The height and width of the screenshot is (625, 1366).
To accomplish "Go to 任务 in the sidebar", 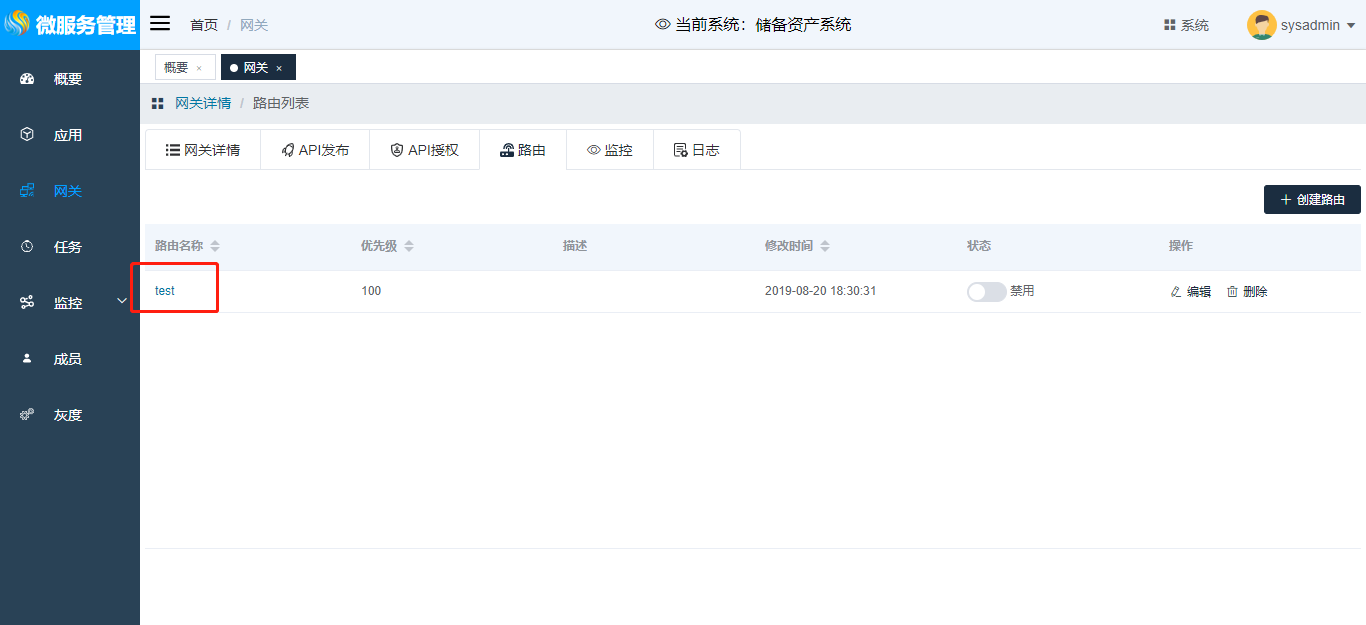I will (x=68, y=247).
